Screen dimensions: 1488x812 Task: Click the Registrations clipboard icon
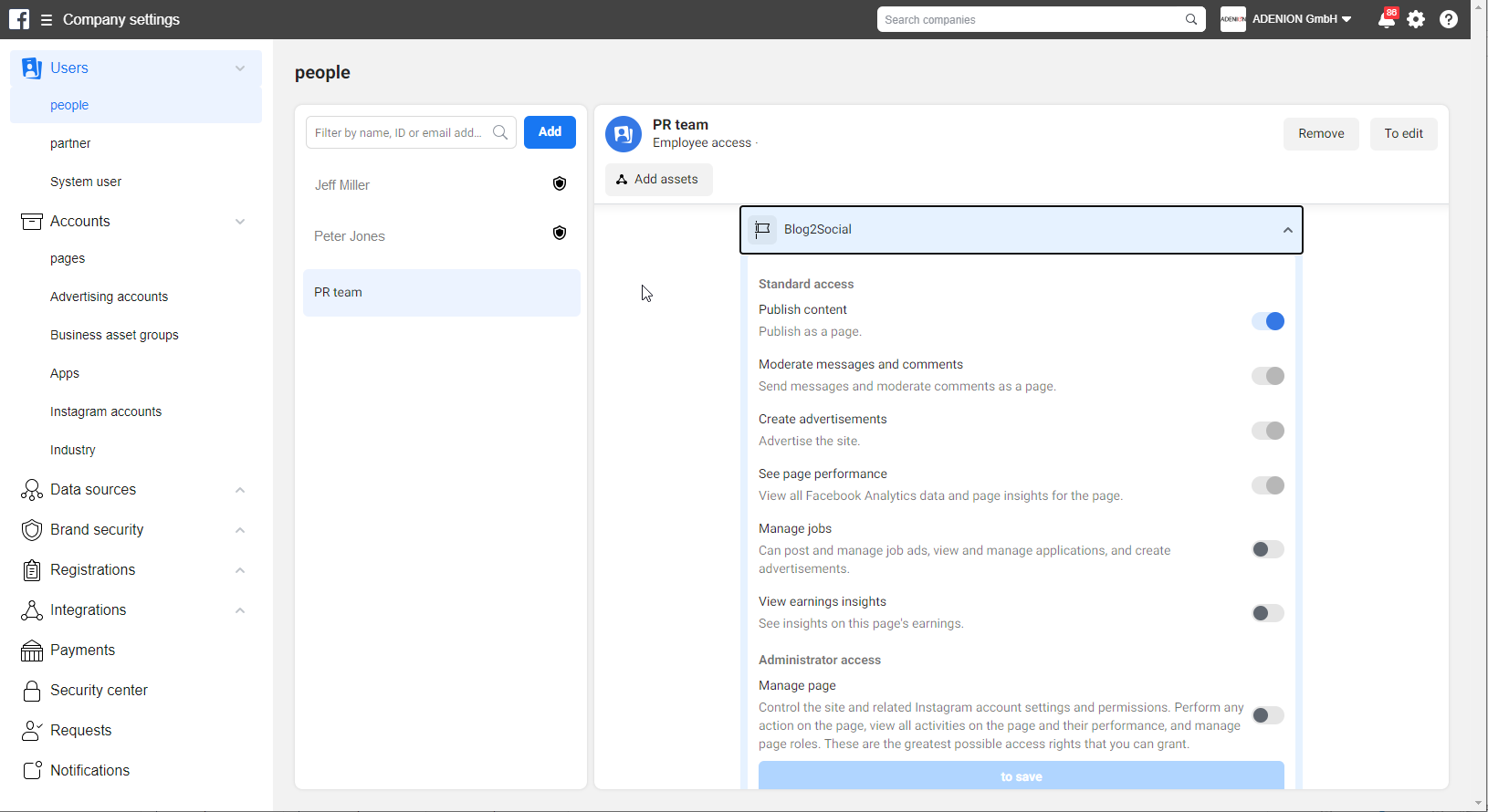32,570
